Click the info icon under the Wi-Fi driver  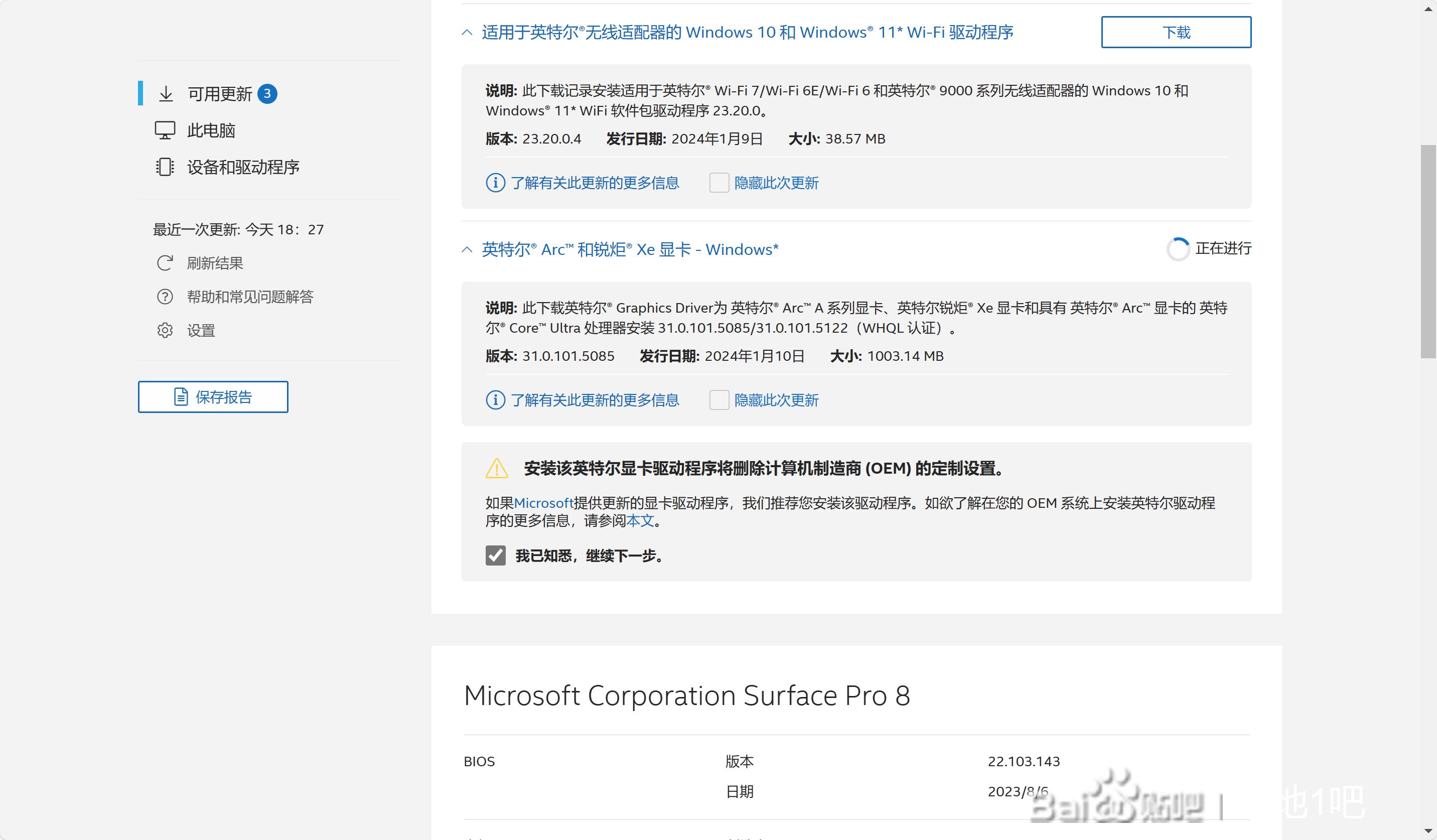tap(495, 183)
